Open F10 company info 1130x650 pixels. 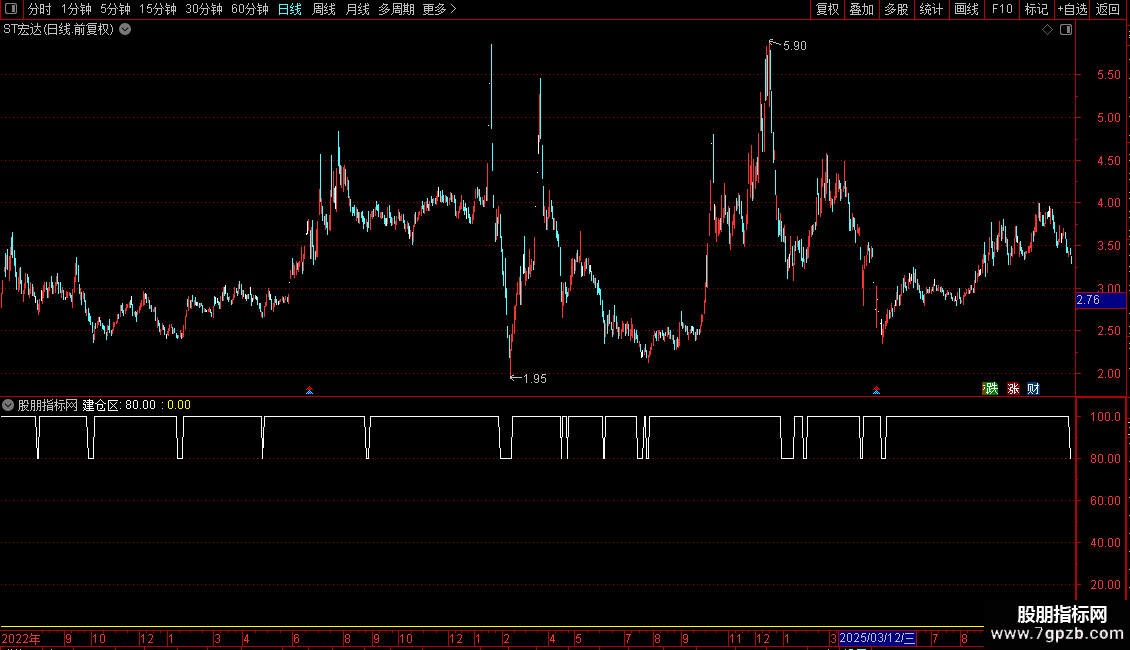[1002, 9]
